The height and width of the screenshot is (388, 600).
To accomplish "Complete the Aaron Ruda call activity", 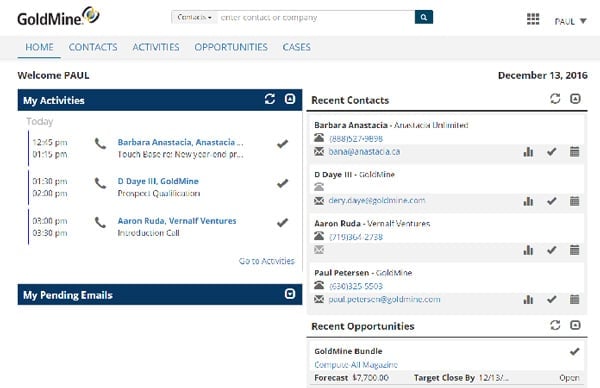I will click(282, 222).
